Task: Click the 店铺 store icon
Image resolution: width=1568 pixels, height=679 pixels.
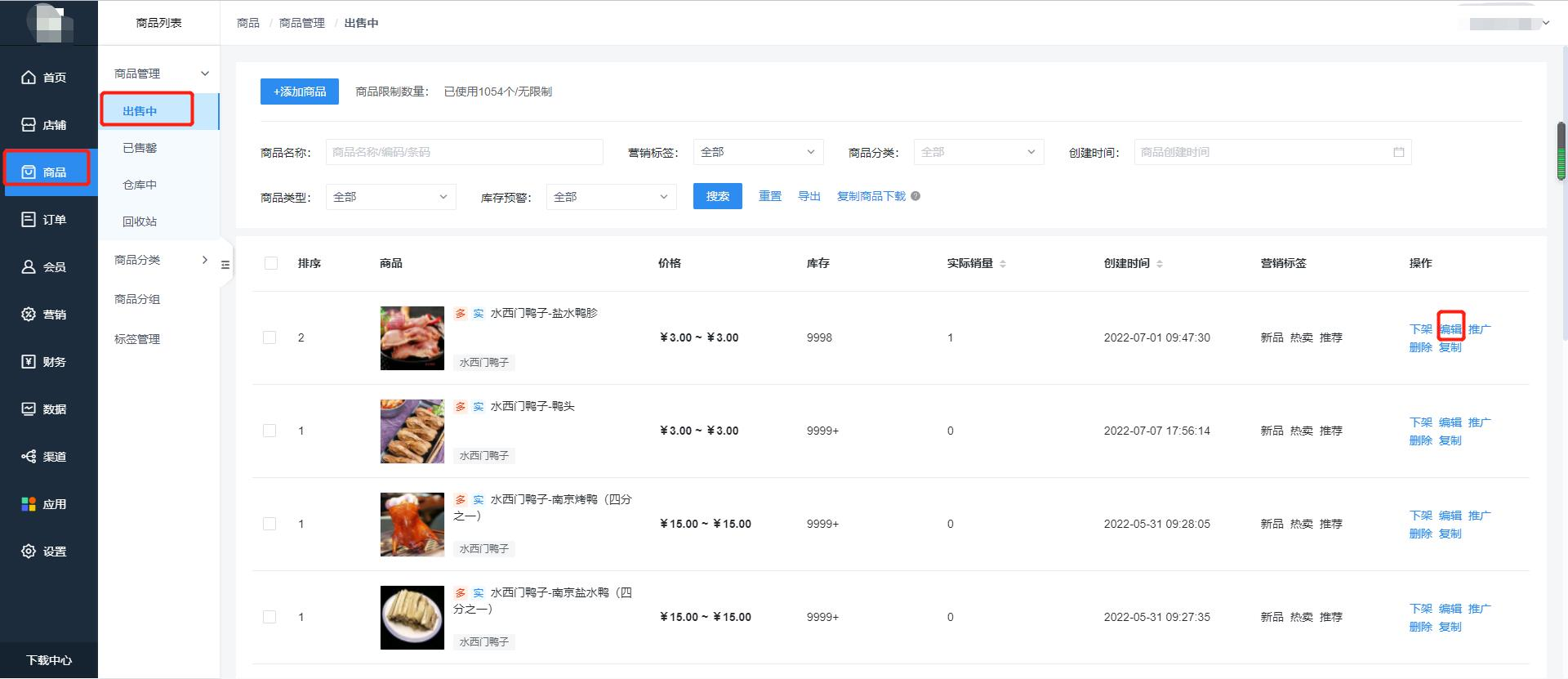Action: pyautogui.click(x=29, y=125)
